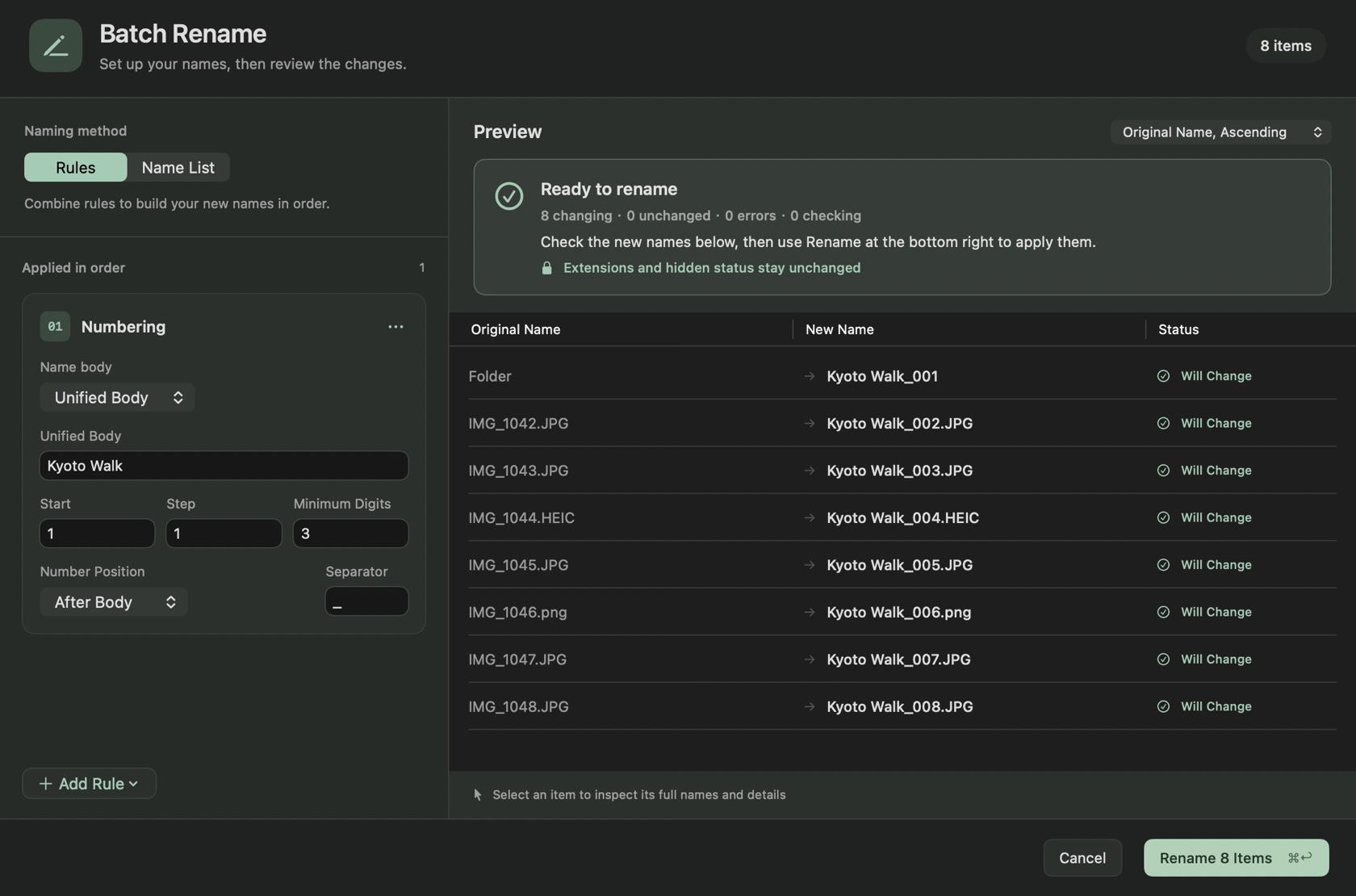
Task: Select IMG_1042.JPG in the preview list
Action: click(518, 423)
